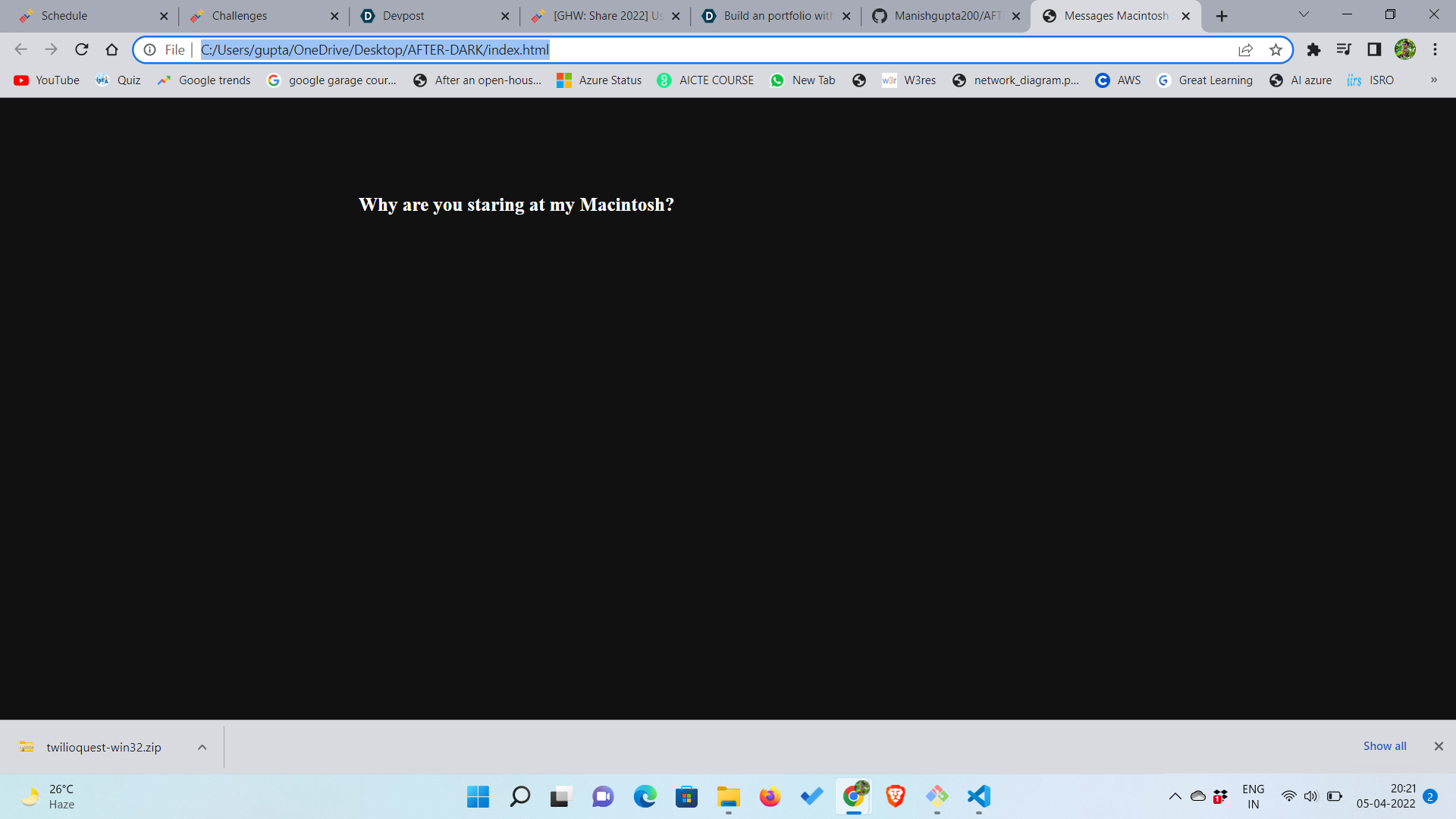Screen dimensions: 1456x819
Task: Open the Azure Status bookmark
Action: (599, 80)
